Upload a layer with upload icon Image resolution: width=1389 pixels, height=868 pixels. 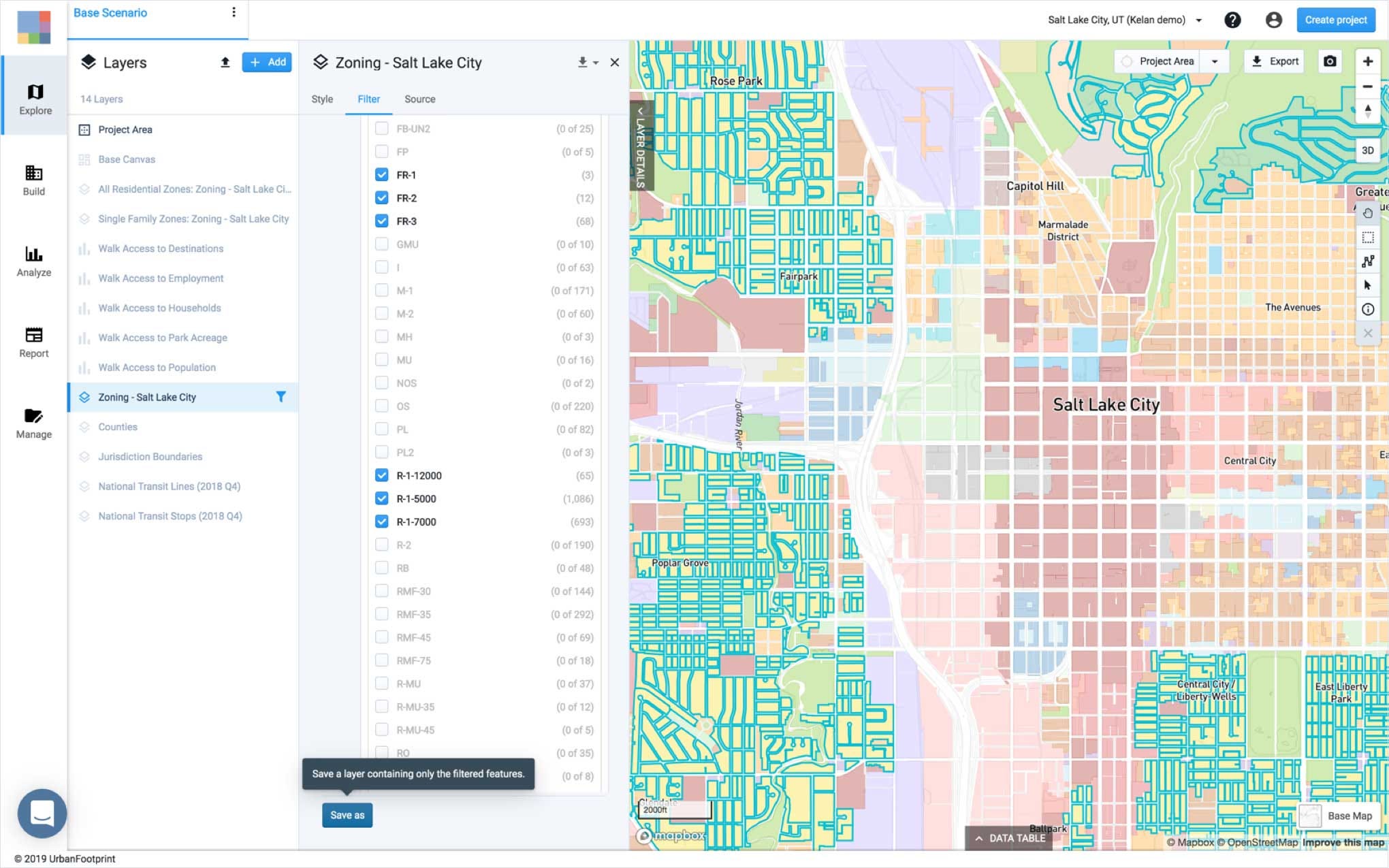(x=225, y=63)
